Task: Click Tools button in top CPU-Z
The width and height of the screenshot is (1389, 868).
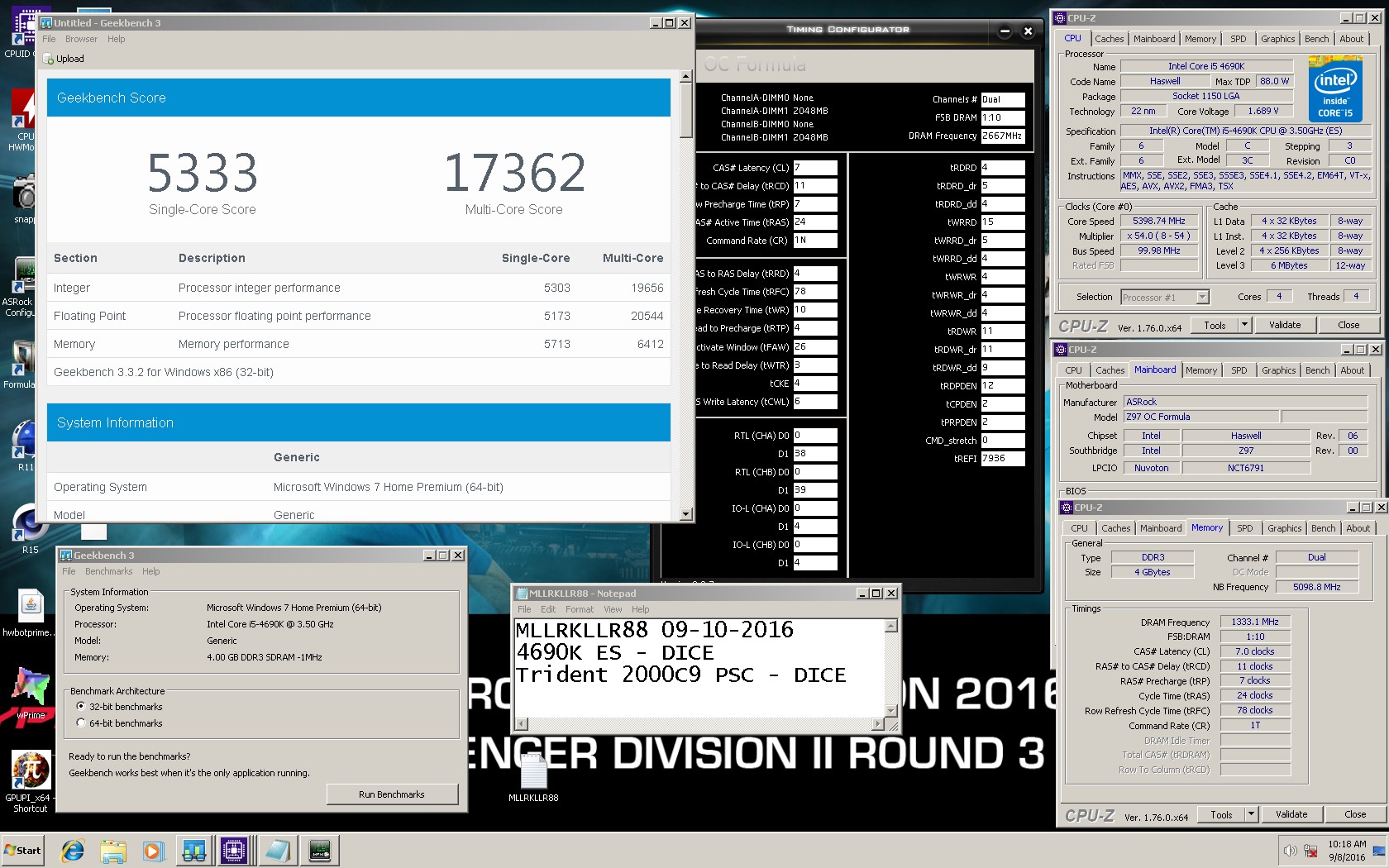Action: point(1215,325)
